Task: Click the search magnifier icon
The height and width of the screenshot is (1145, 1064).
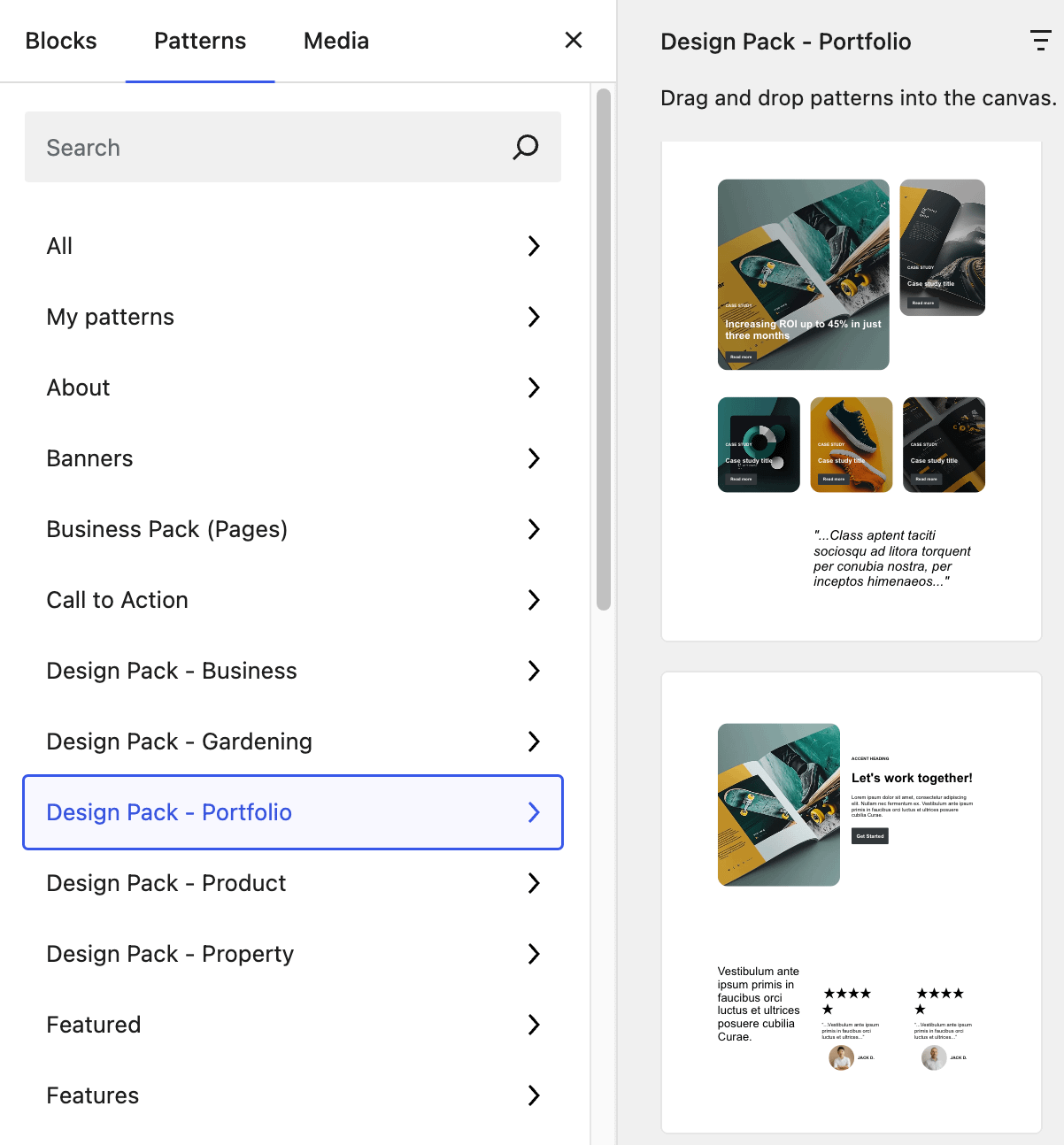Action: [526, 147]
